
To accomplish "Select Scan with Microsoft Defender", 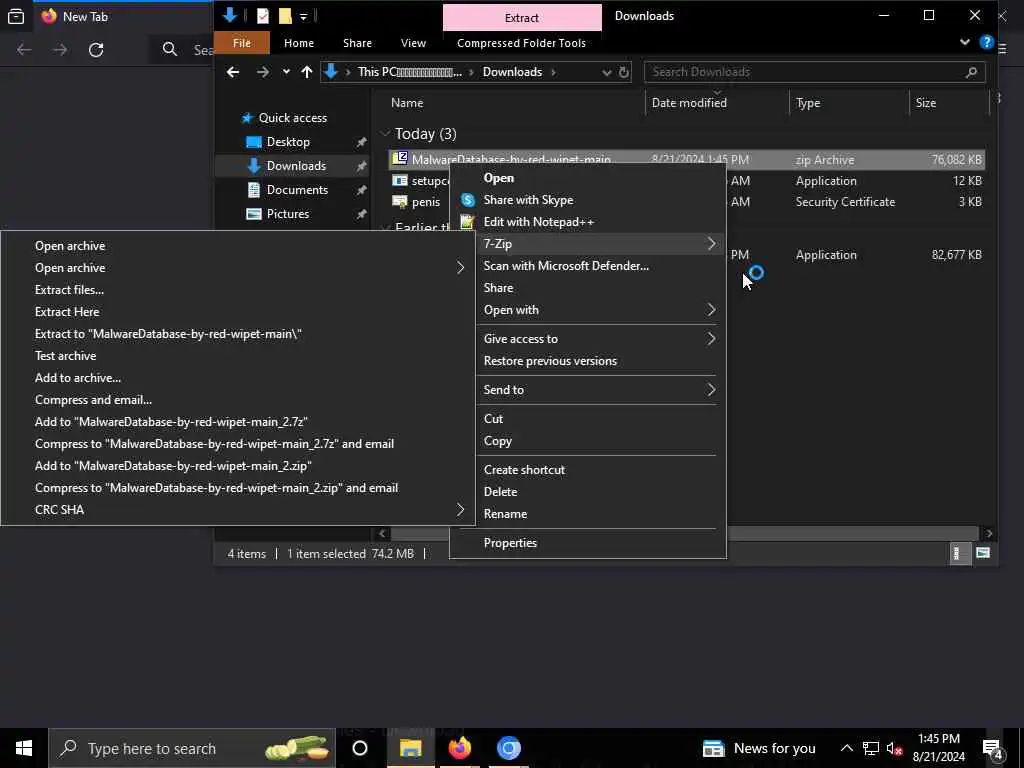I will [566, 266].
